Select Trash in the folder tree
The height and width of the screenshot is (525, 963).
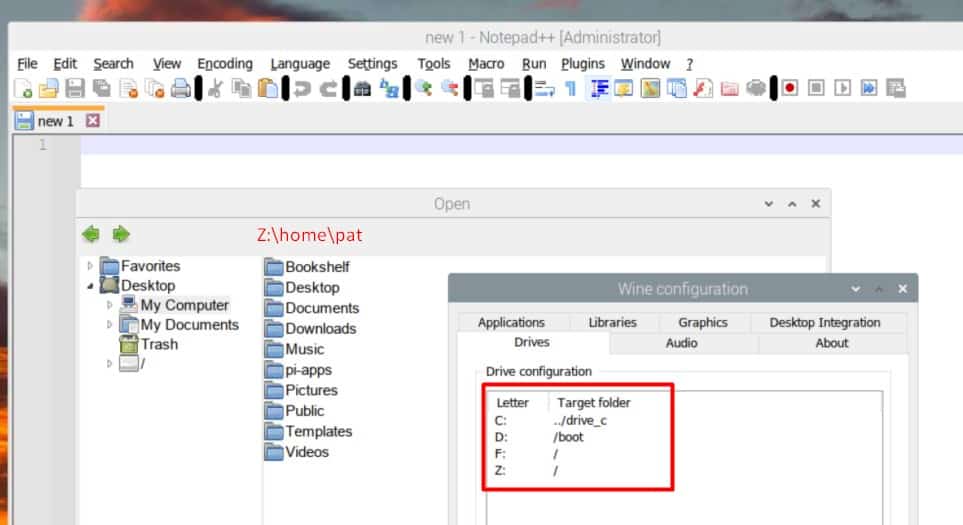click(149, 344)
